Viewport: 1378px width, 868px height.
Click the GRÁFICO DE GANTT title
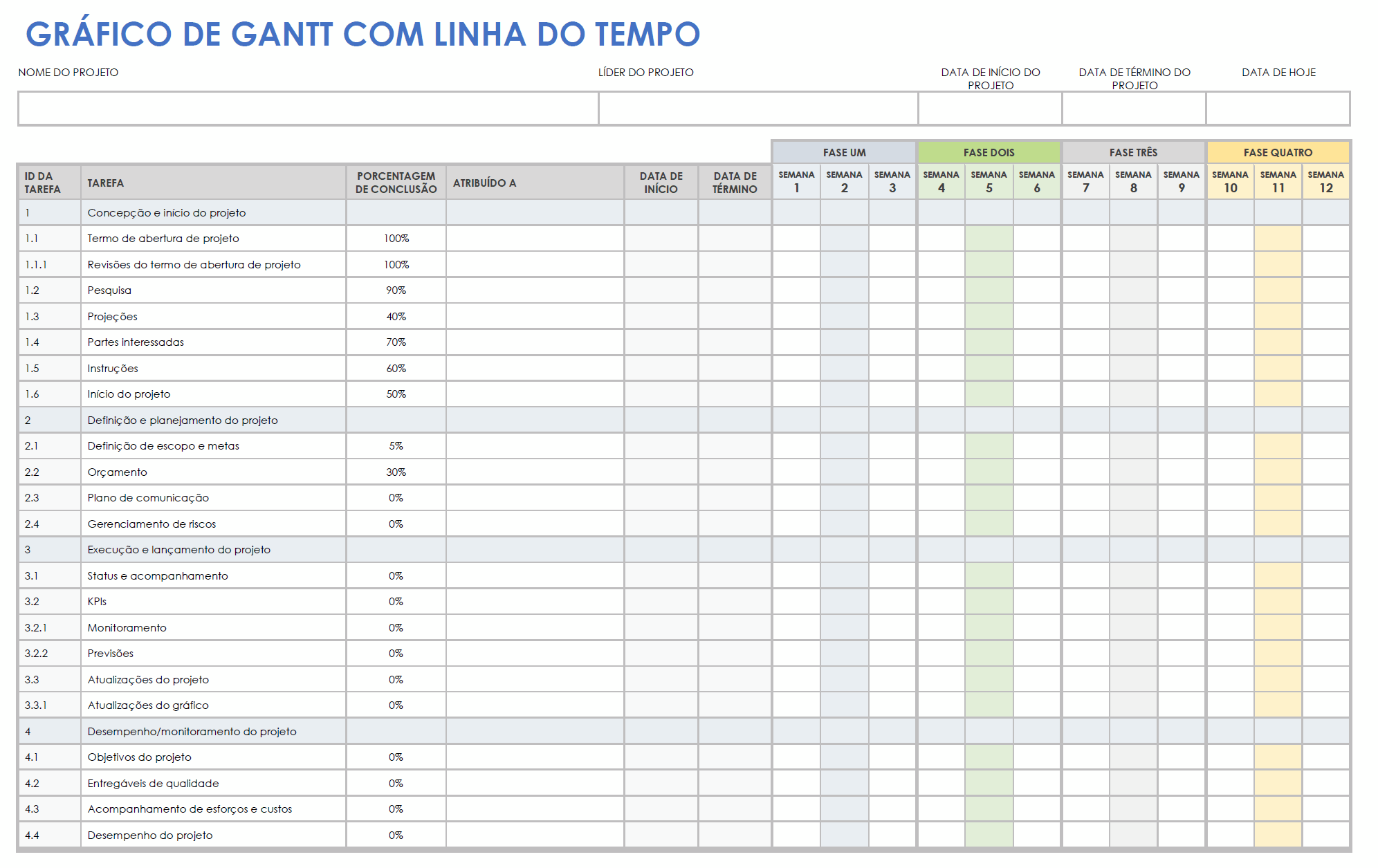362,34
